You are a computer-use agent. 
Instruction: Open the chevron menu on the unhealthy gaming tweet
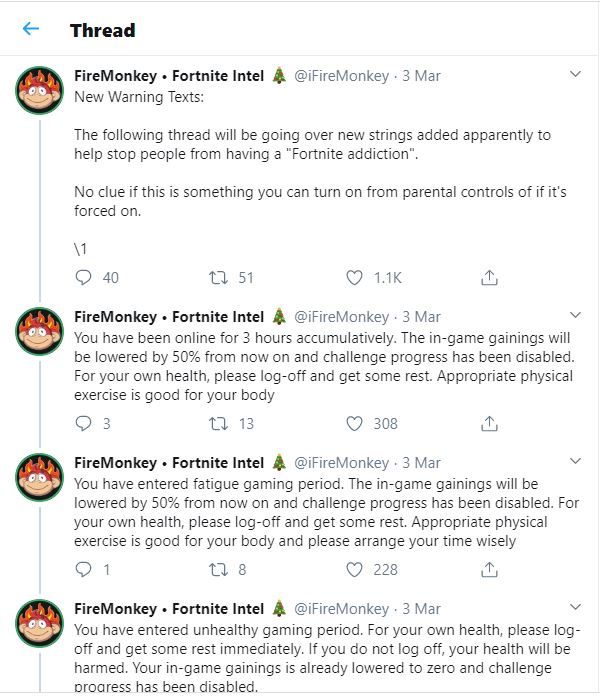click(x=575, y=607)
